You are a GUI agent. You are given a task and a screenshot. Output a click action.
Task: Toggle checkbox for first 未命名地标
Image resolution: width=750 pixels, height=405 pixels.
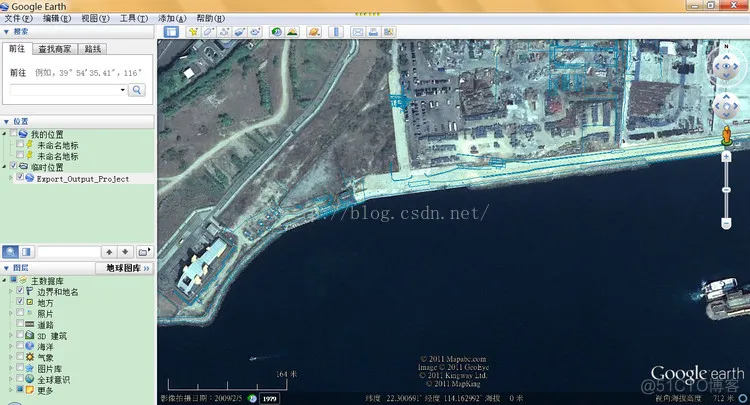point(20,143)
